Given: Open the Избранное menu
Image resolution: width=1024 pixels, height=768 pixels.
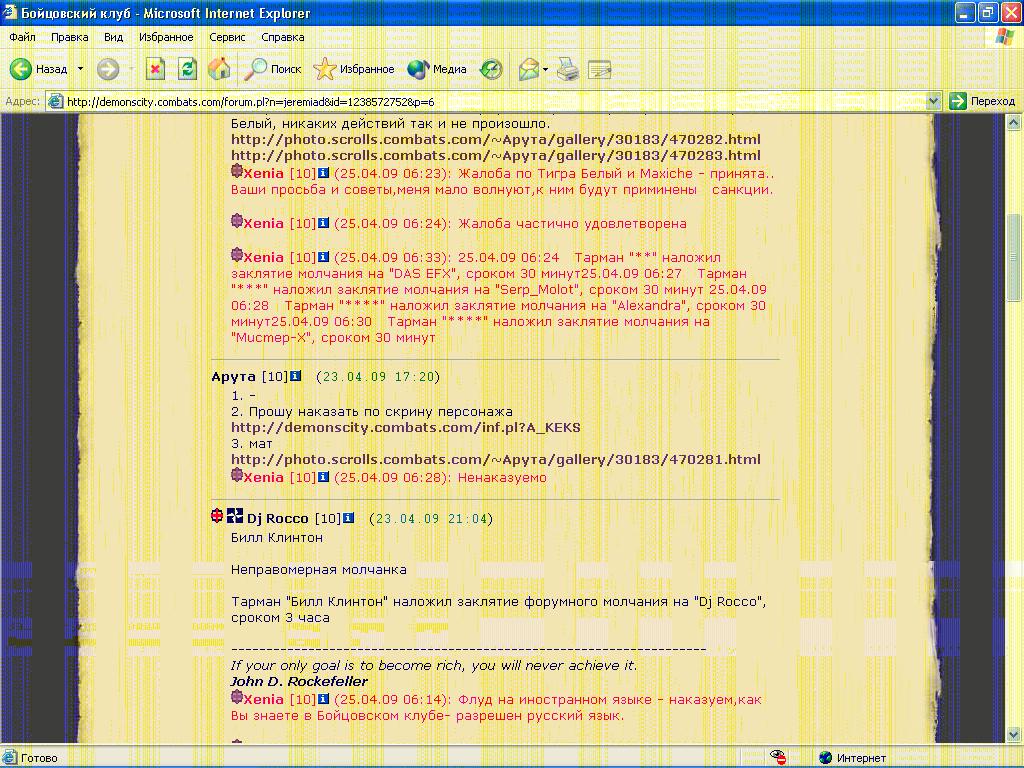Looking at the screenshot, I should point(166,37).
